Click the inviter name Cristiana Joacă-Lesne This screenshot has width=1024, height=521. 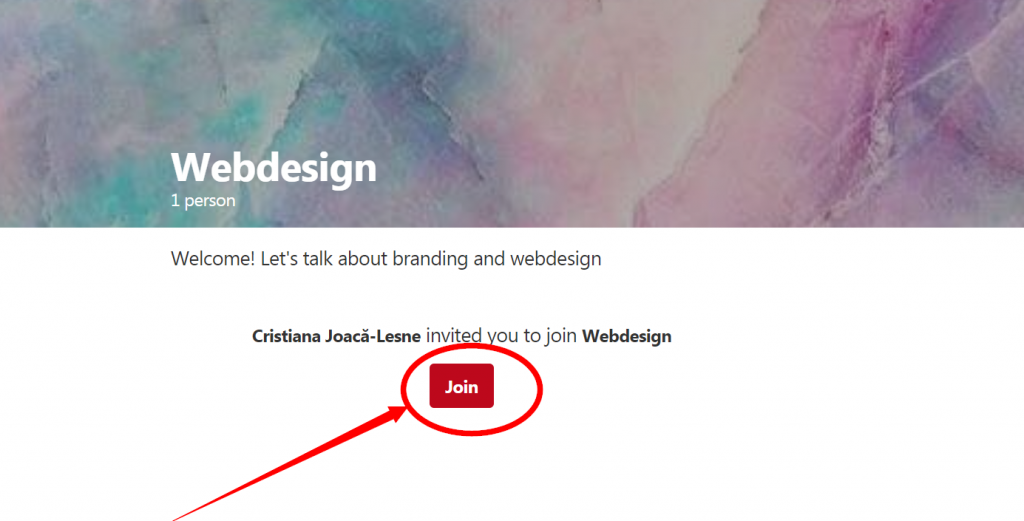(336, 336)
